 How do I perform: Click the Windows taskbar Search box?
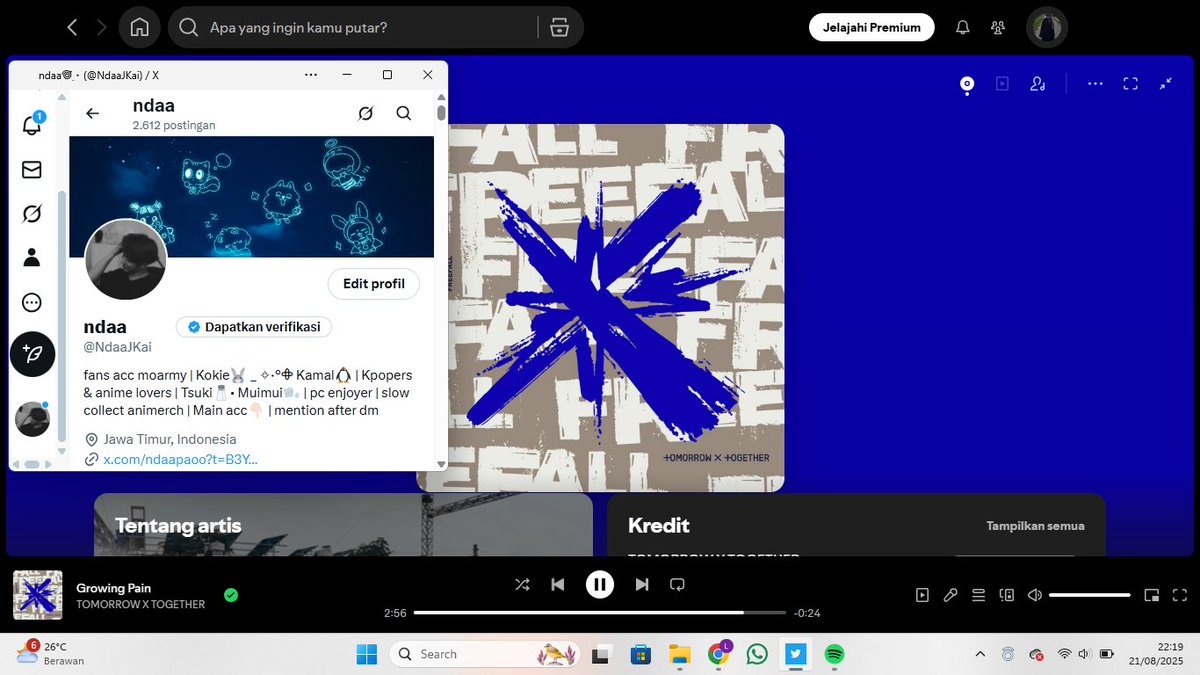[x=484, y=654]
